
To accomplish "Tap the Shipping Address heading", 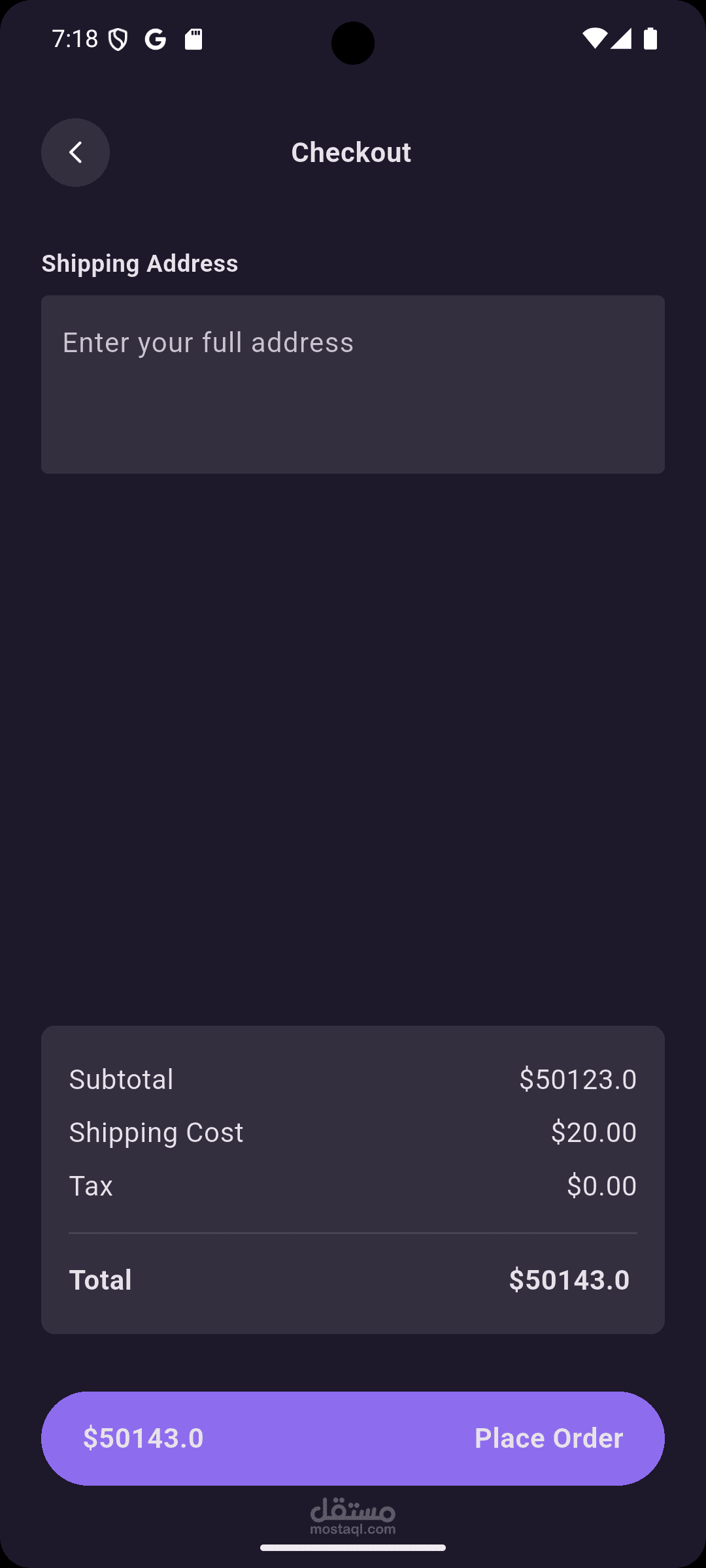I will tap(140, 263).
